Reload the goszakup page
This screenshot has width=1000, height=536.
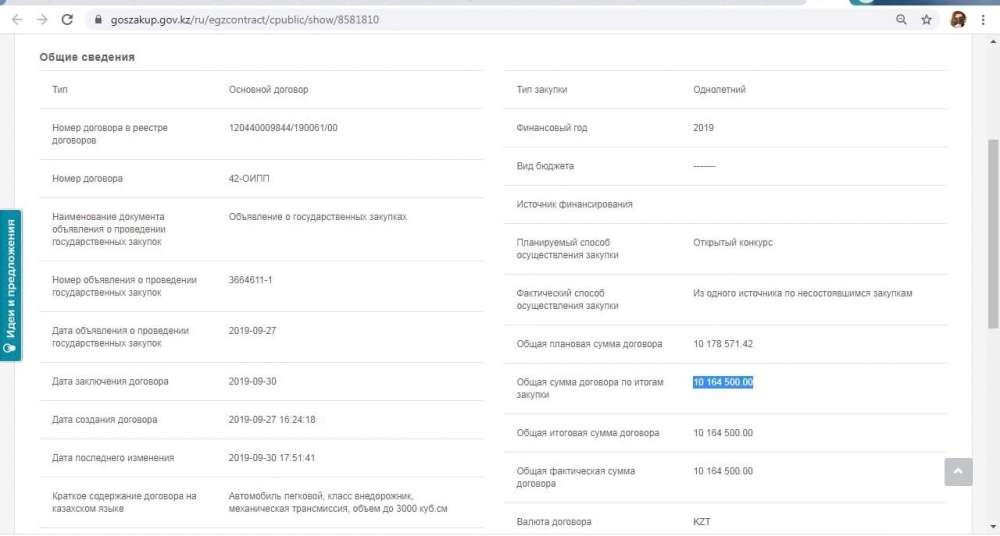tap(67, 19)
